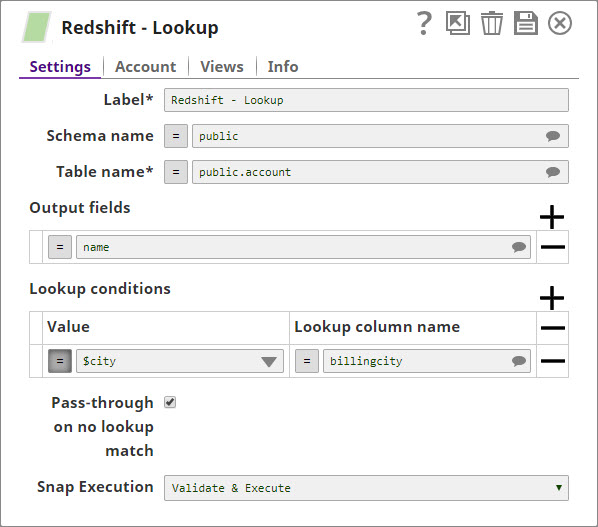Click the Label text field

click(x=366, y=100)
